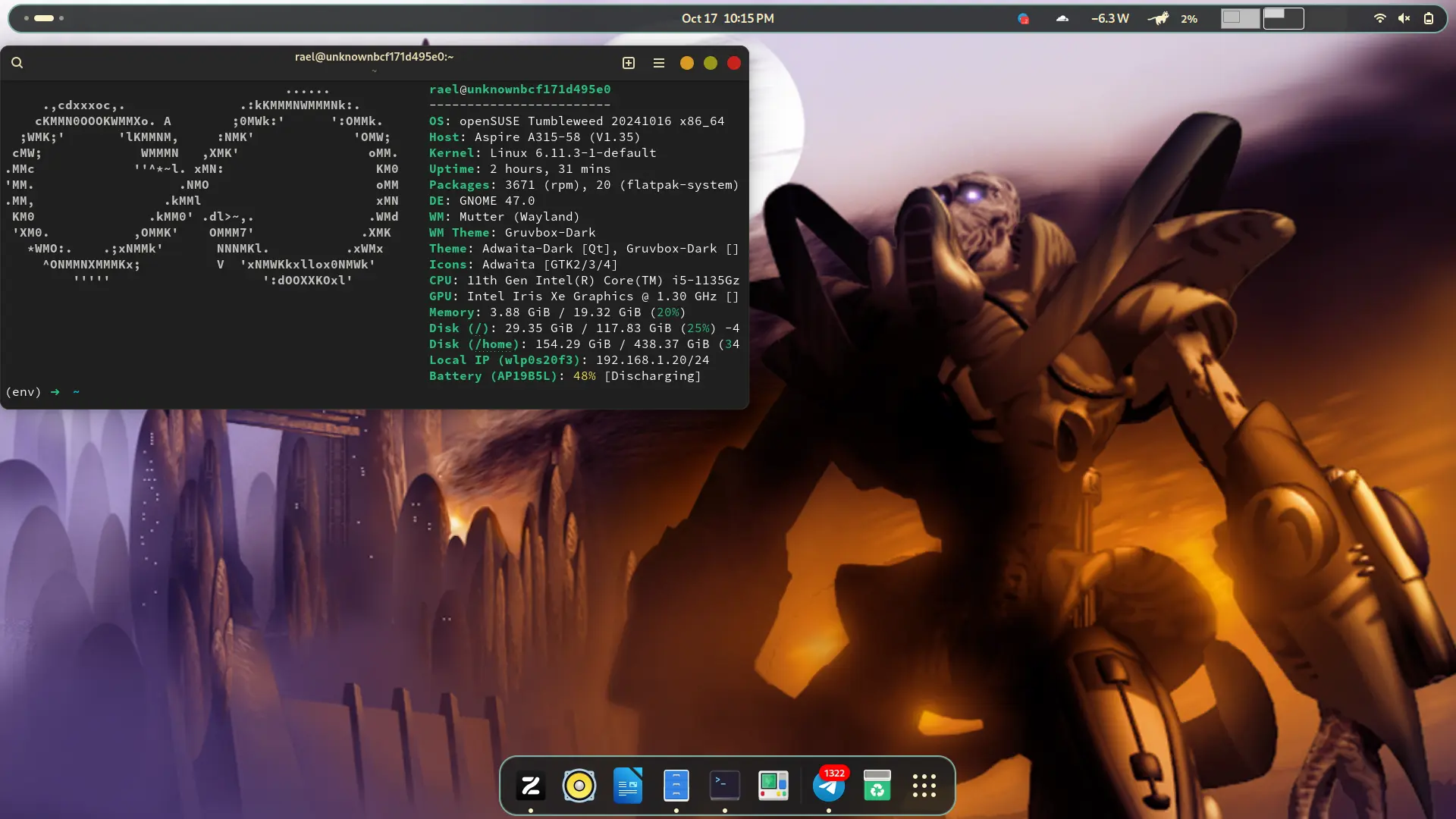The width and height of the screenshot is (1456, 819).
Task: Click the Local IP line showing 192.168.1.20/24
Action: click(570, 360)
